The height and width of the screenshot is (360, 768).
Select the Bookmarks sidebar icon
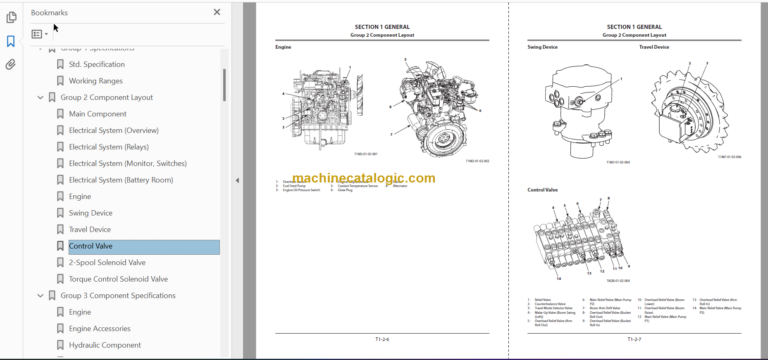11,41
